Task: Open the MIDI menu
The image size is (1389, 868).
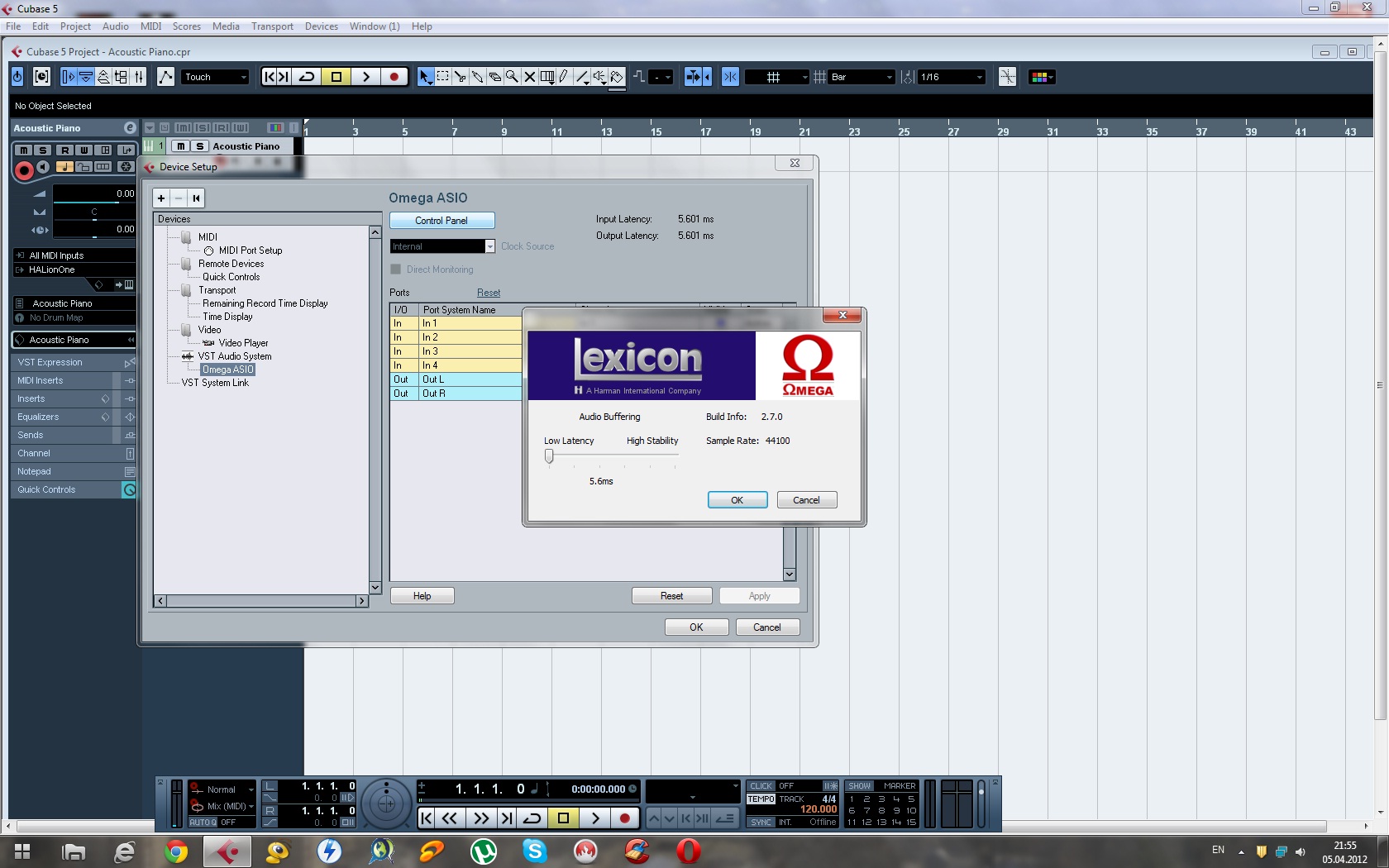Action: tap(150, 26)
